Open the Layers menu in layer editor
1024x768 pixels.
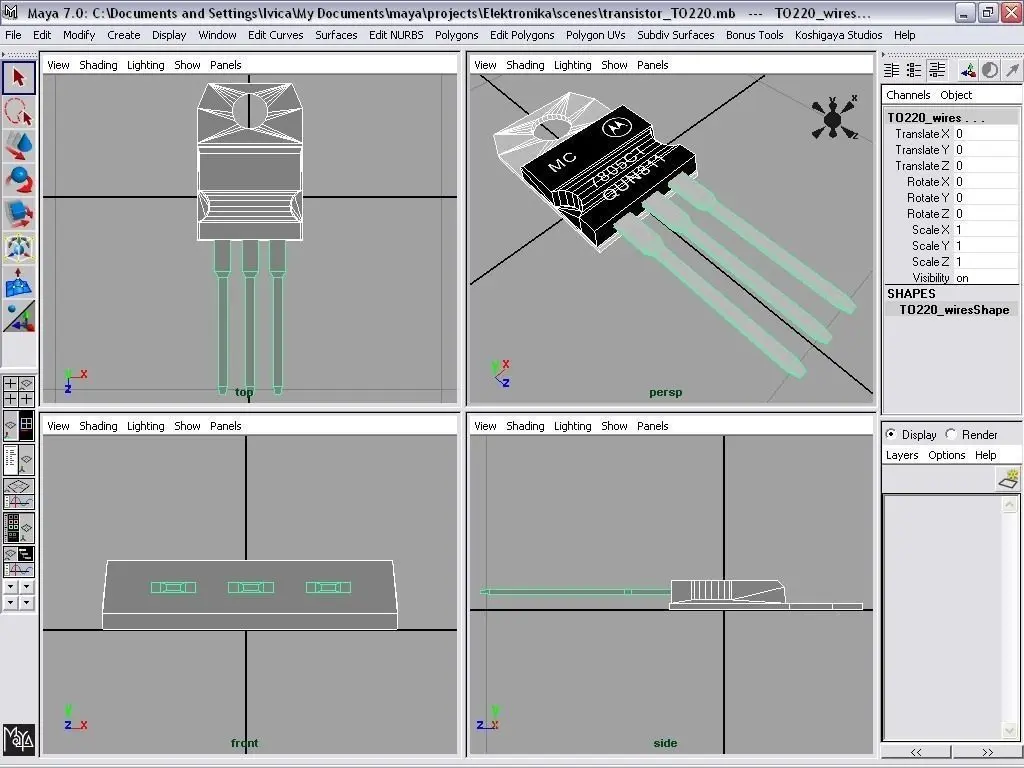(x=902, y=455)
